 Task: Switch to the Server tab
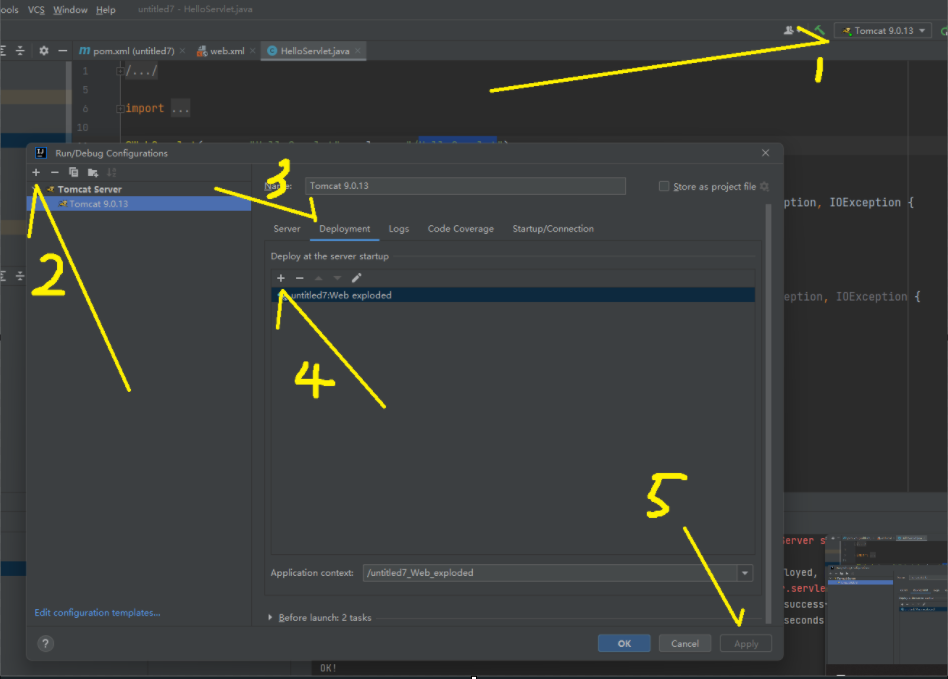pos(287,229)
